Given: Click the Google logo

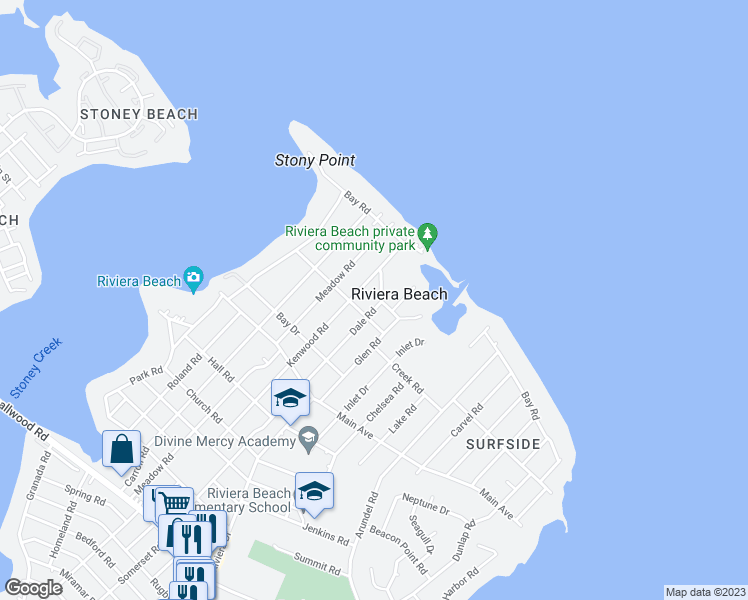Looking at the screenshot, I should point(33,588).
